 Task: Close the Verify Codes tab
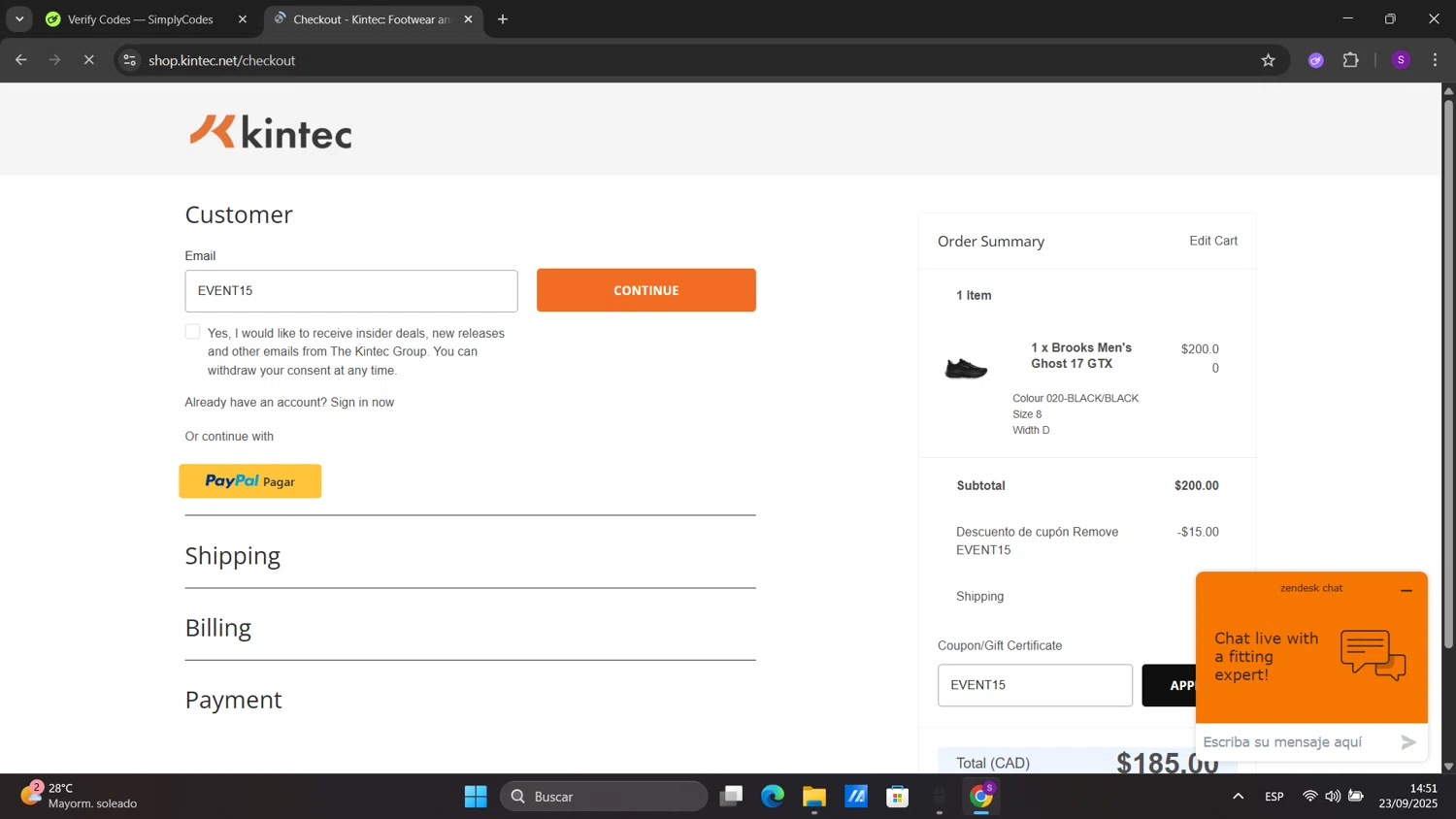[x=243, y=19]
